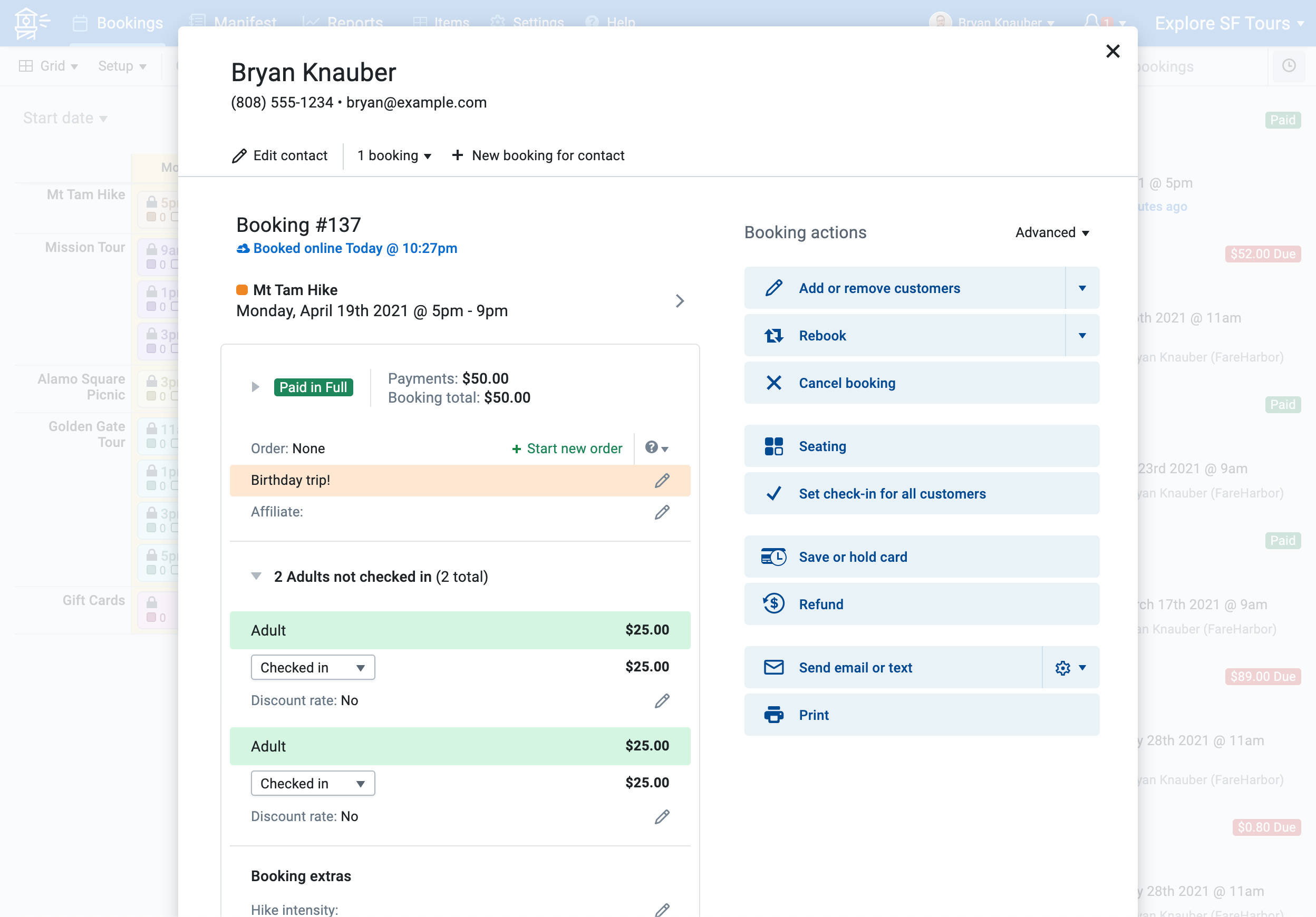Click the Send email envelope icon

(774, 668)
